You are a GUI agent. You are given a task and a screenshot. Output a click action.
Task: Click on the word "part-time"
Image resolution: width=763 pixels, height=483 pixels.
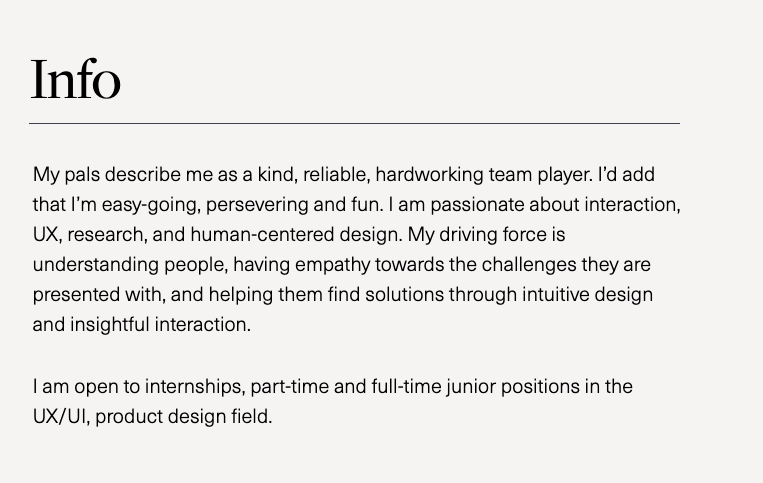point(290,386)
